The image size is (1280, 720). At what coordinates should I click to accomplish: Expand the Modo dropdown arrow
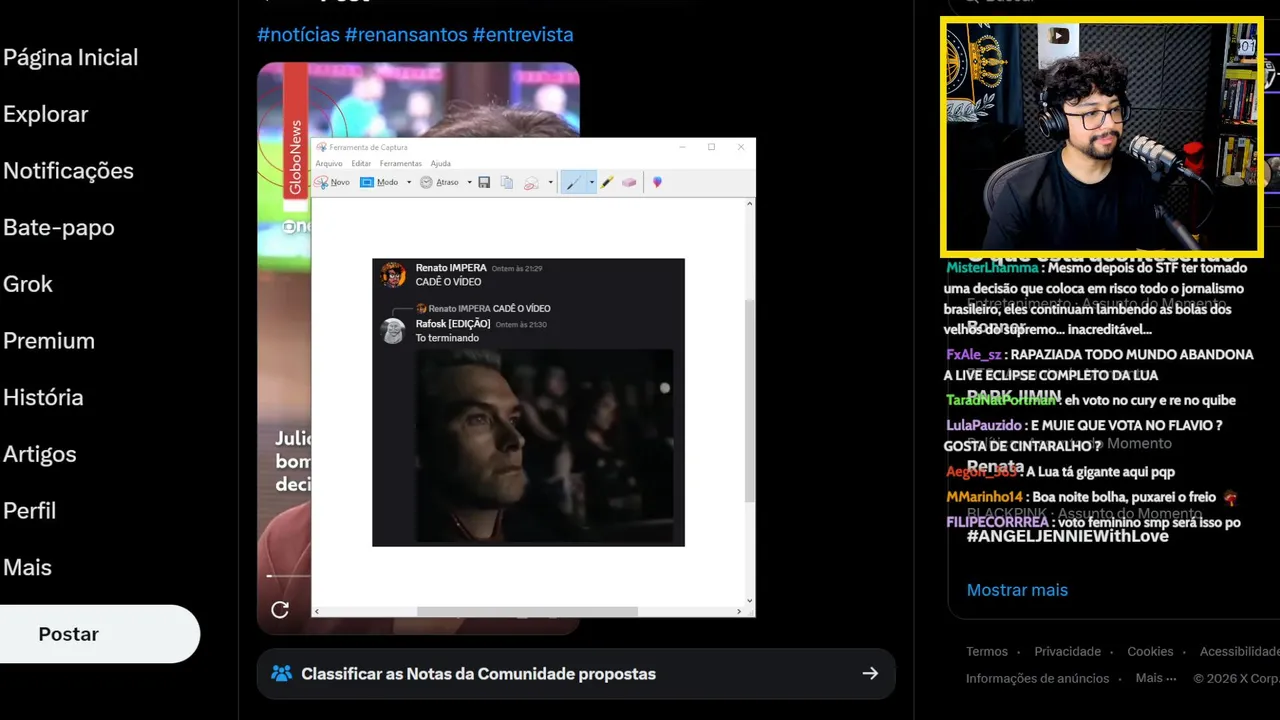coord(409,182)
